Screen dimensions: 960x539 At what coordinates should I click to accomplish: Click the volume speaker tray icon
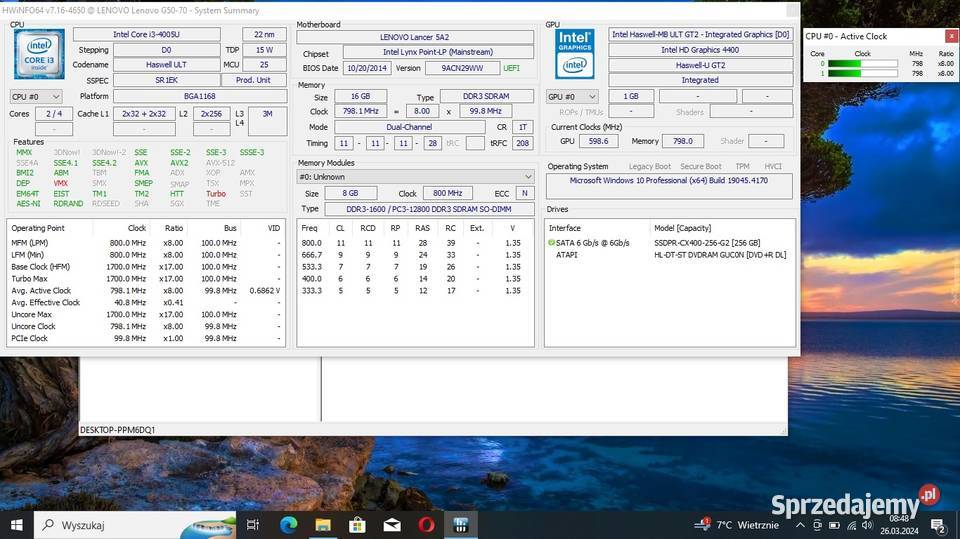pyautogui.click(x=868, y=525)
